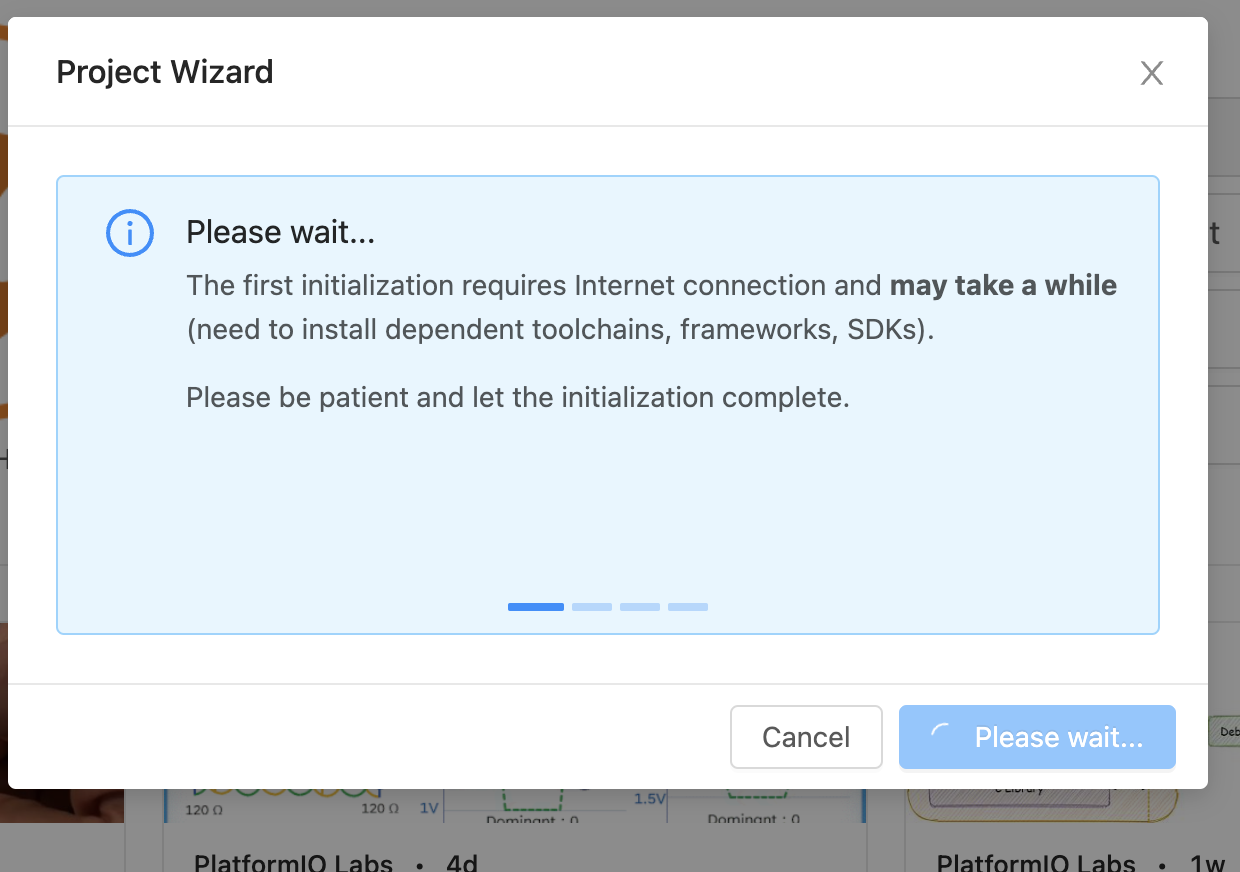Click the loading spinner icon
This screenshot has width=1240, height=872.
(x=941, y=737)
